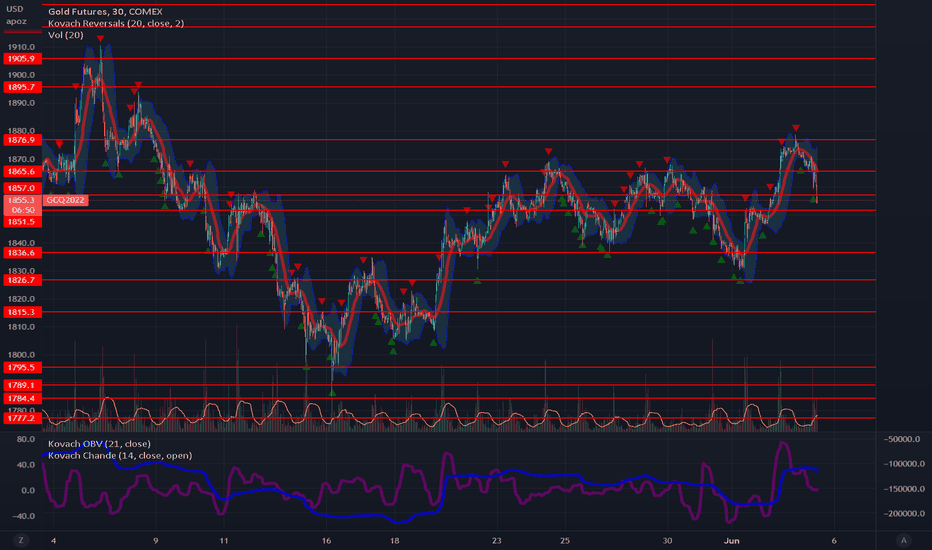Select the Kovach OBV (21, close) legend
932x550 pixels.
(99, 444)
